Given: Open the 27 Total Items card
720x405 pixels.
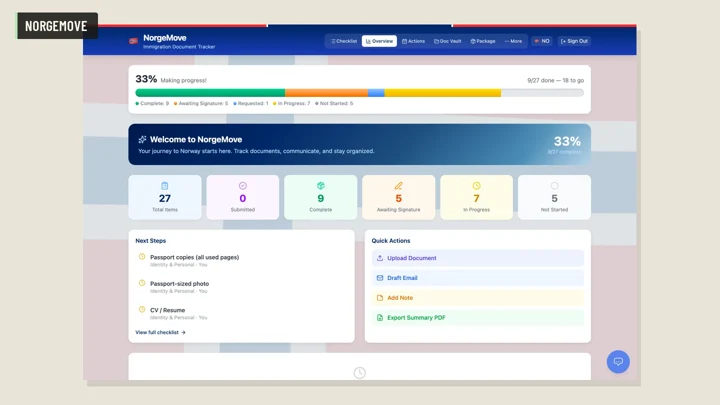Looking at the screenshot, I should [x=165, y=197].
